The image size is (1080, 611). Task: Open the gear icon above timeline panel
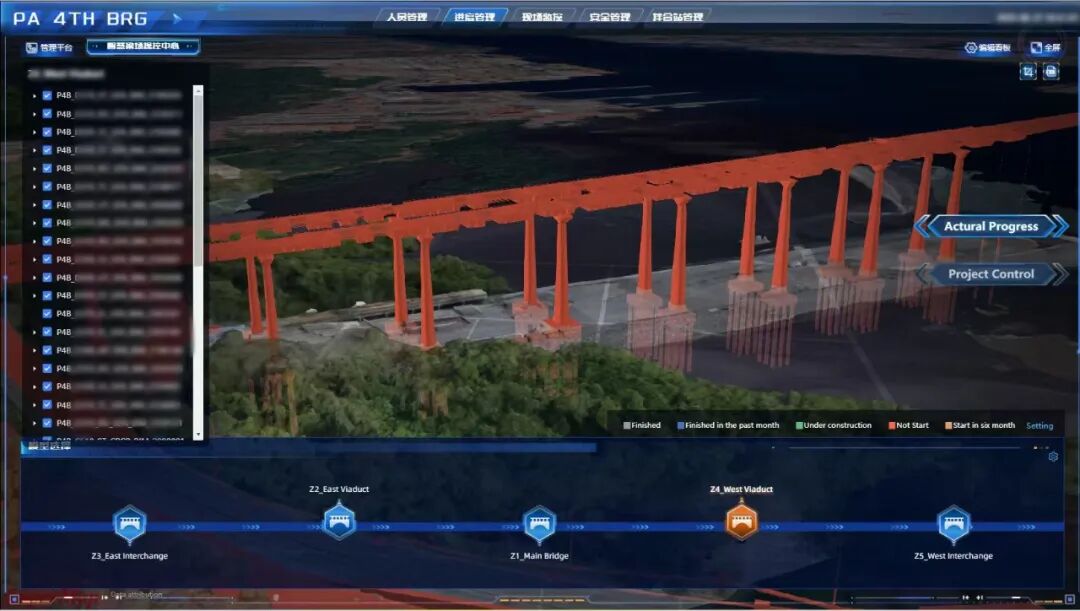[x=1053, y=457]
